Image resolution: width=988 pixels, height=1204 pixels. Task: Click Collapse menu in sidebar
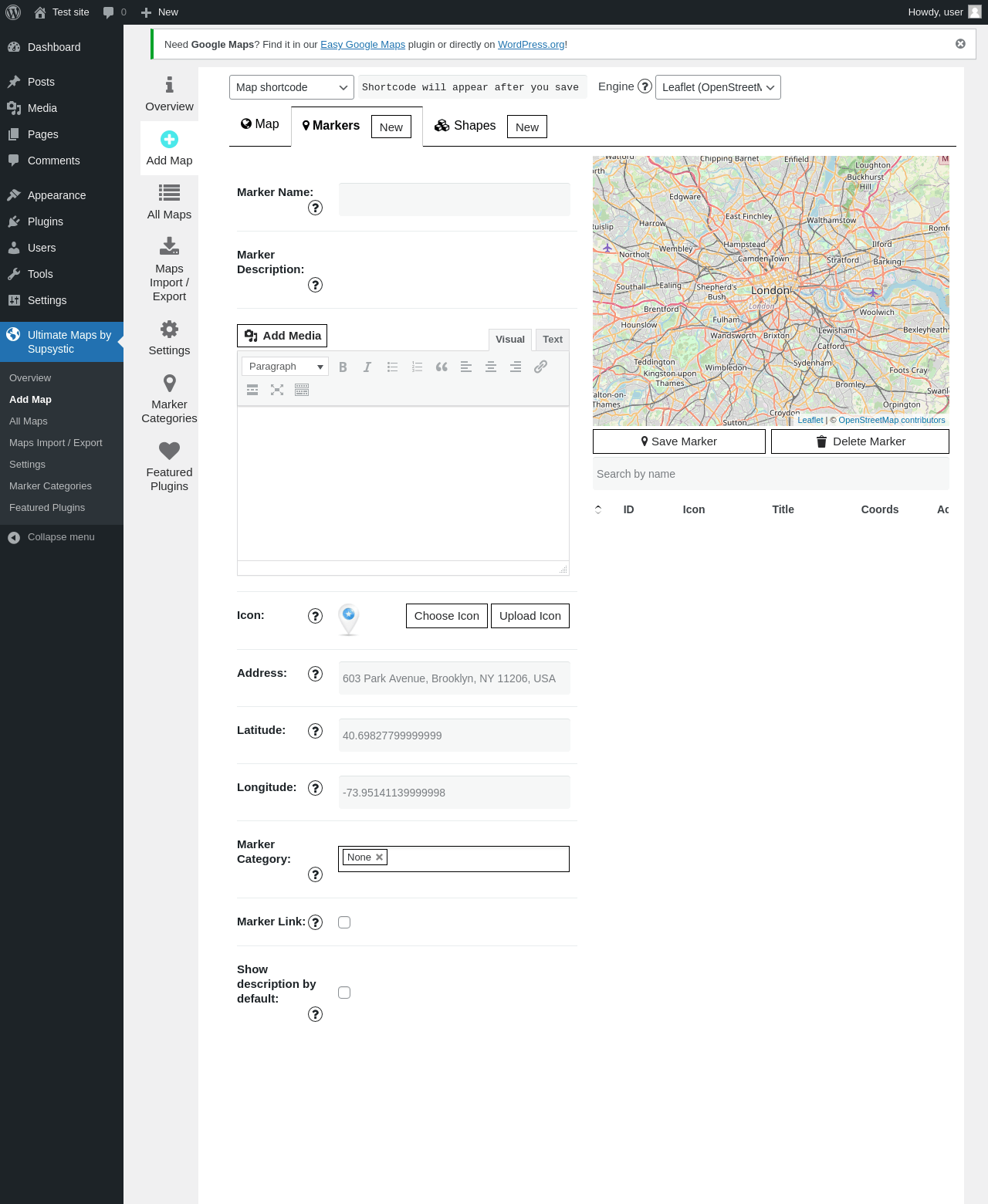[62, 537]
